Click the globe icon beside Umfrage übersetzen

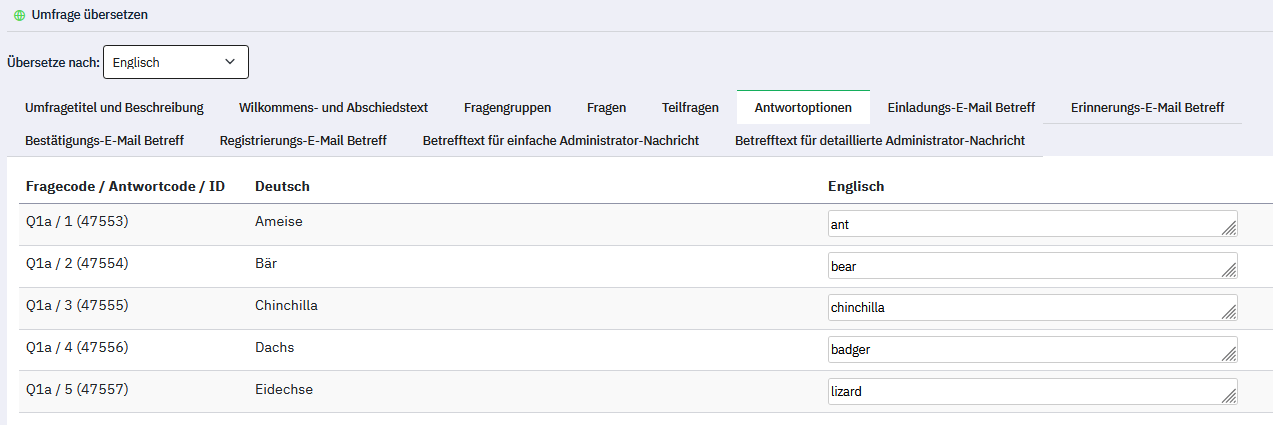(19, 16)
